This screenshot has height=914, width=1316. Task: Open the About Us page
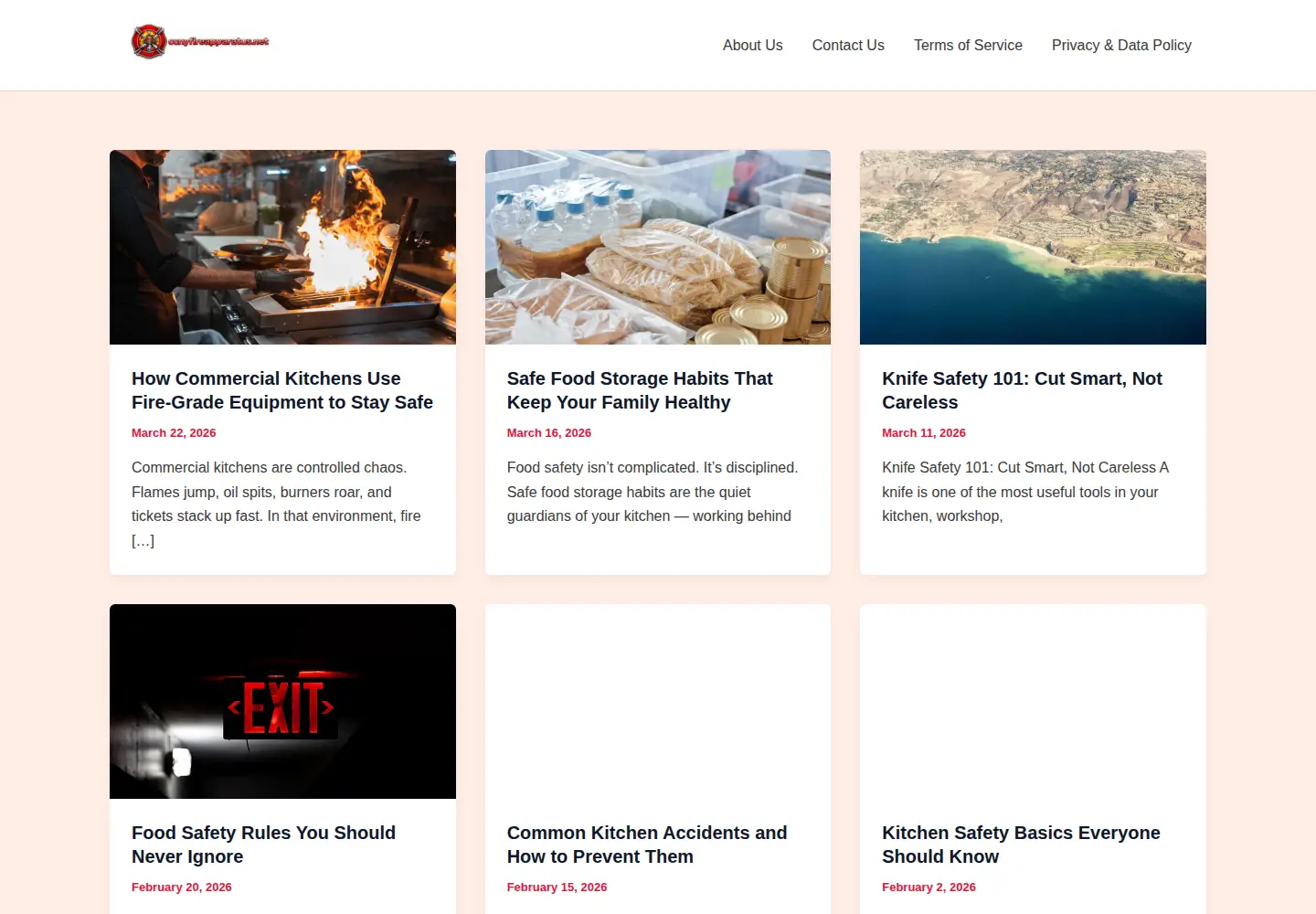(x=752, y=45)
